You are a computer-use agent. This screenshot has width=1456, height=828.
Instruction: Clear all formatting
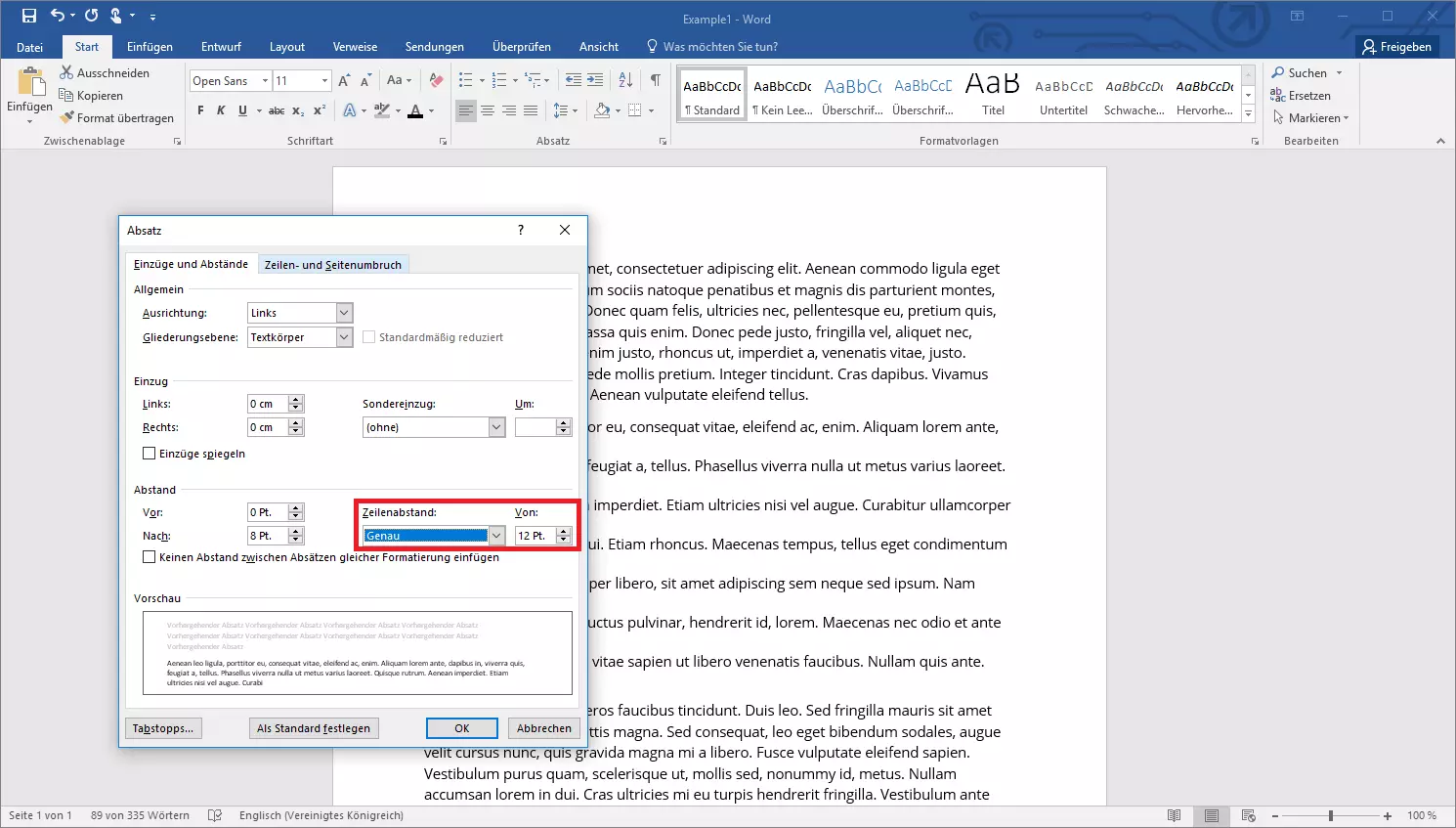[436, 80]
